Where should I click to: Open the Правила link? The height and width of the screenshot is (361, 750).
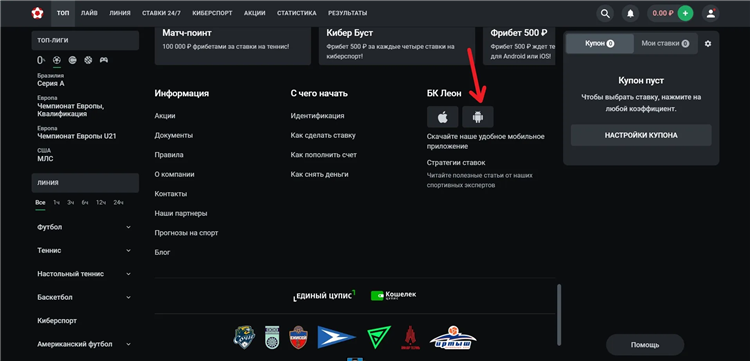coord(169,155)
